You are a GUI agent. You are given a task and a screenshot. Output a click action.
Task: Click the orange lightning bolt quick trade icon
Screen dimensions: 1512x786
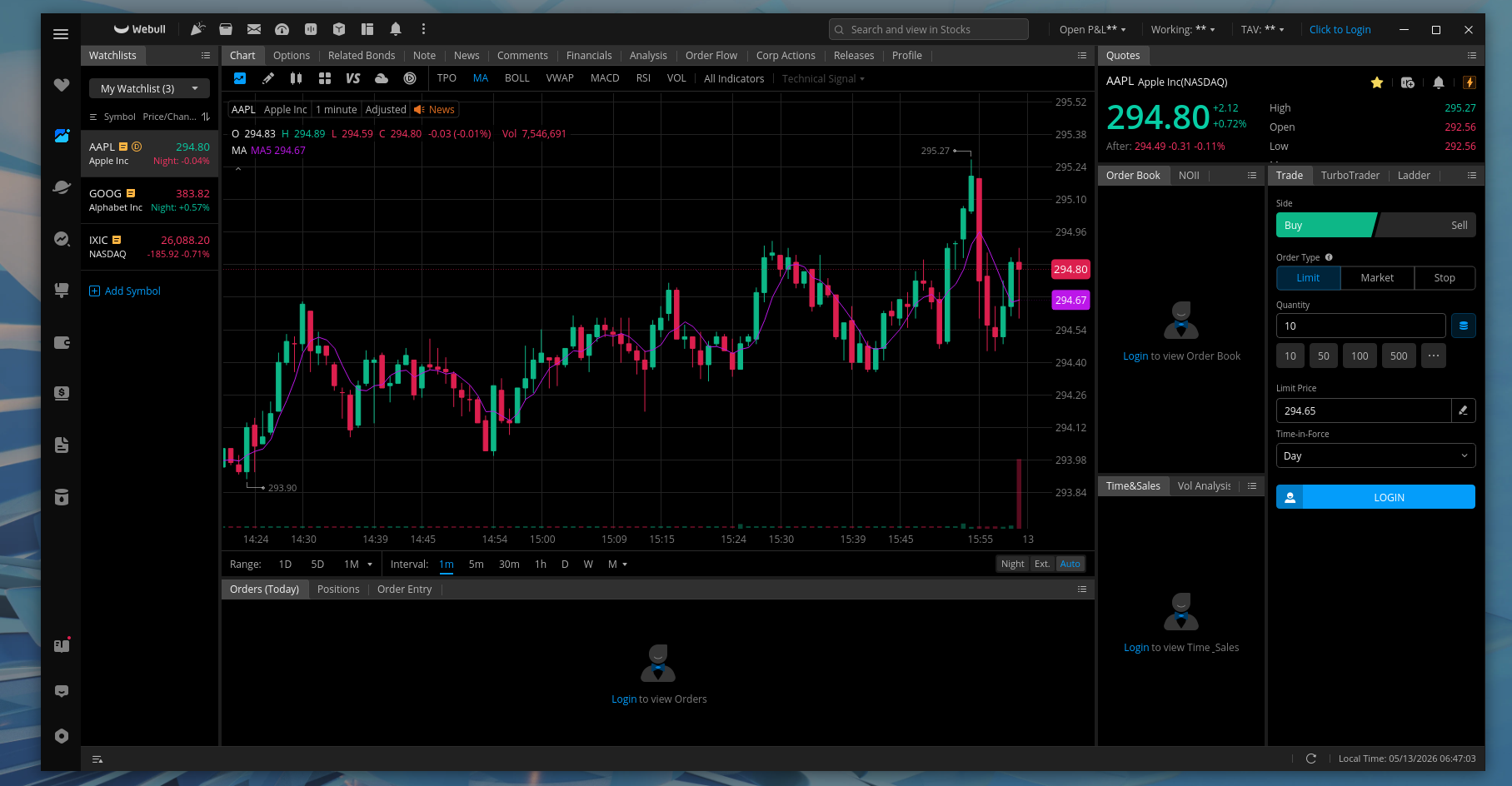1470,82
